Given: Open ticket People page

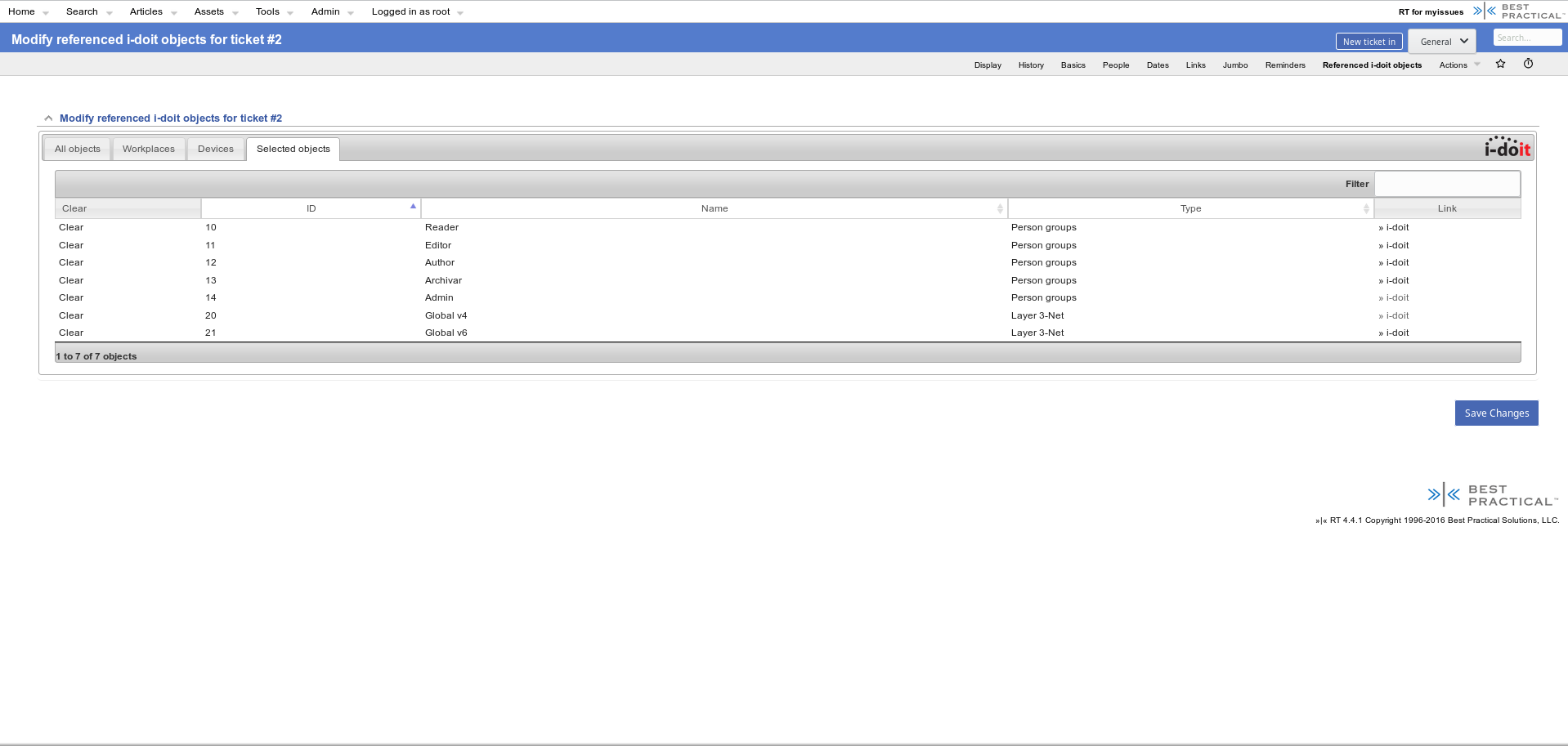Looking at the screenshot, I should (1116, 65).
